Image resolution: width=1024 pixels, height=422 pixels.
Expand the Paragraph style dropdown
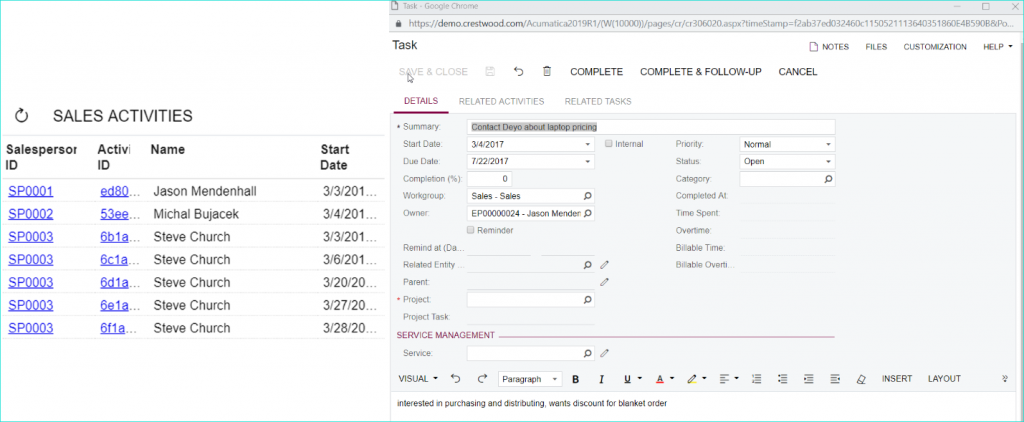(530, 379)
